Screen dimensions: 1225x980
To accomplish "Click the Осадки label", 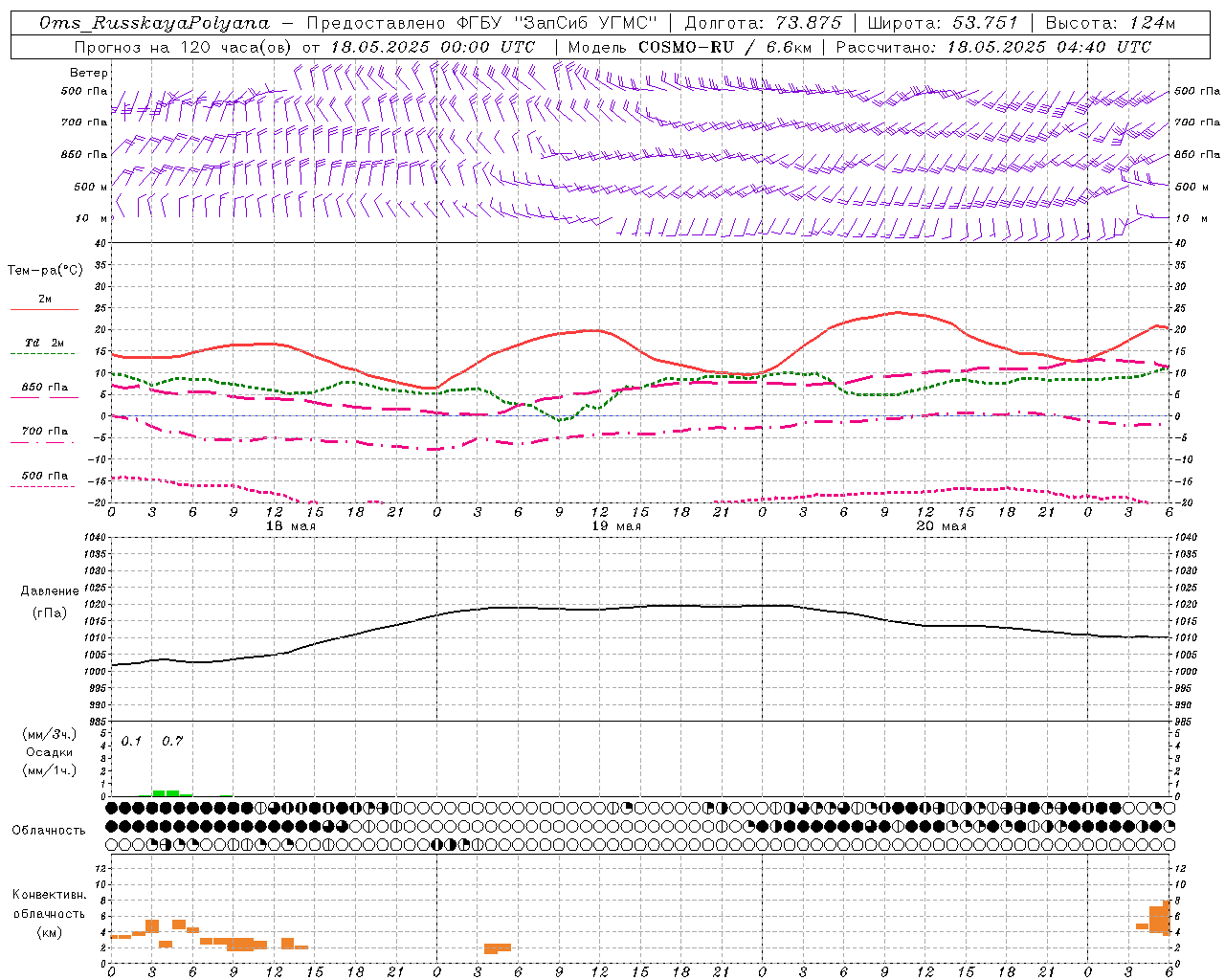I will (x=50, y=752).
